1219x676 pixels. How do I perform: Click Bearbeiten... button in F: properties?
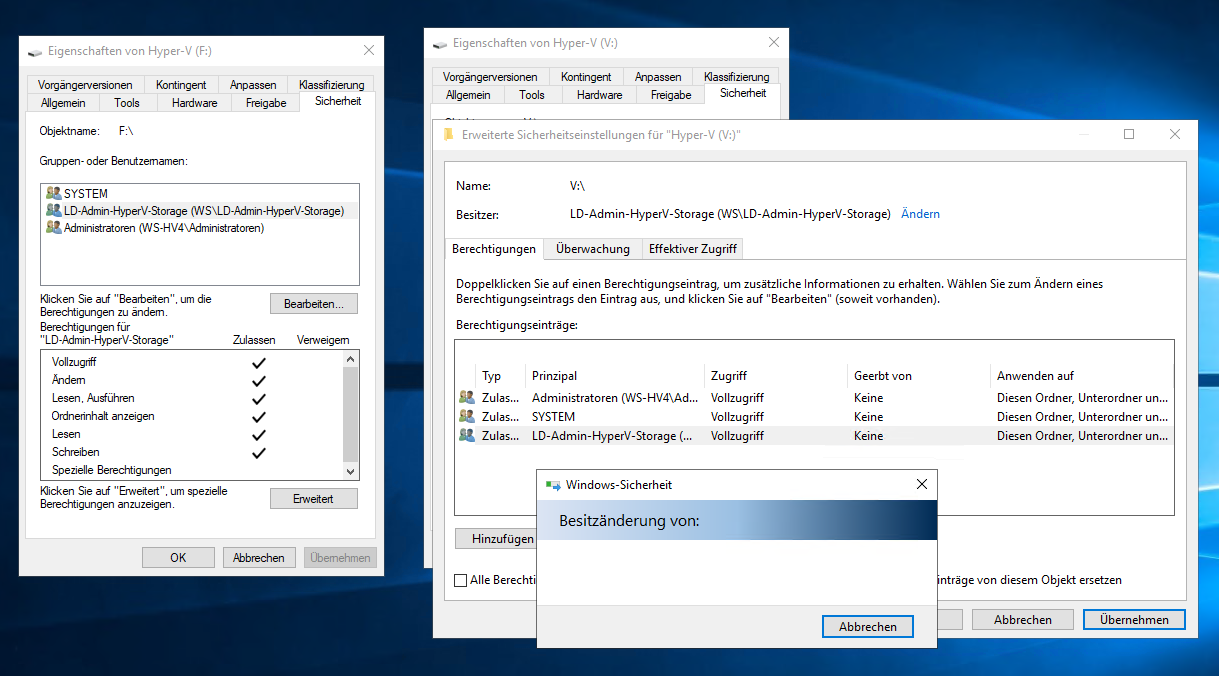(313, 303)
